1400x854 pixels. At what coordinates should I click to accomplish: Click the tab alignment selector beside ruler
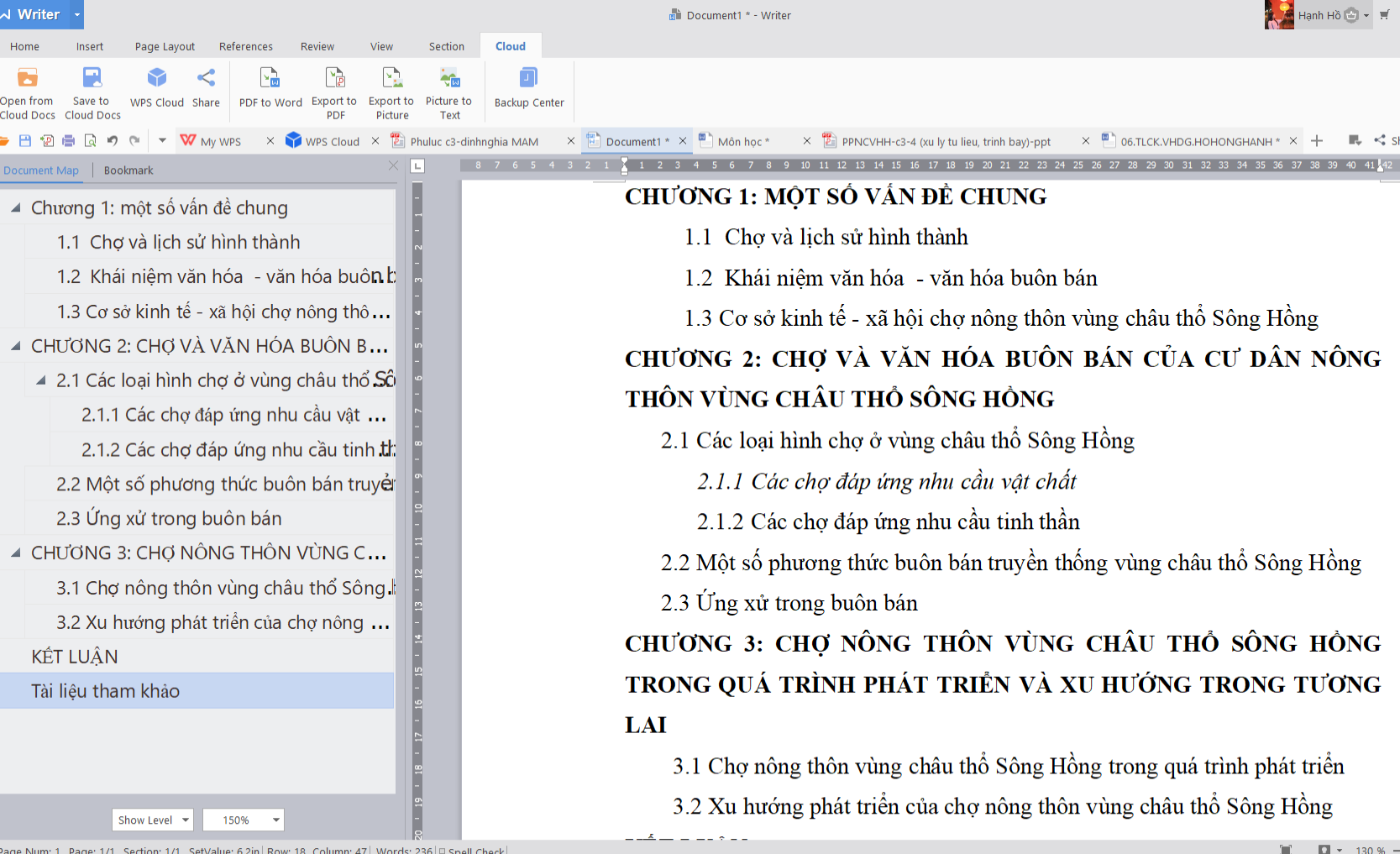417,165
